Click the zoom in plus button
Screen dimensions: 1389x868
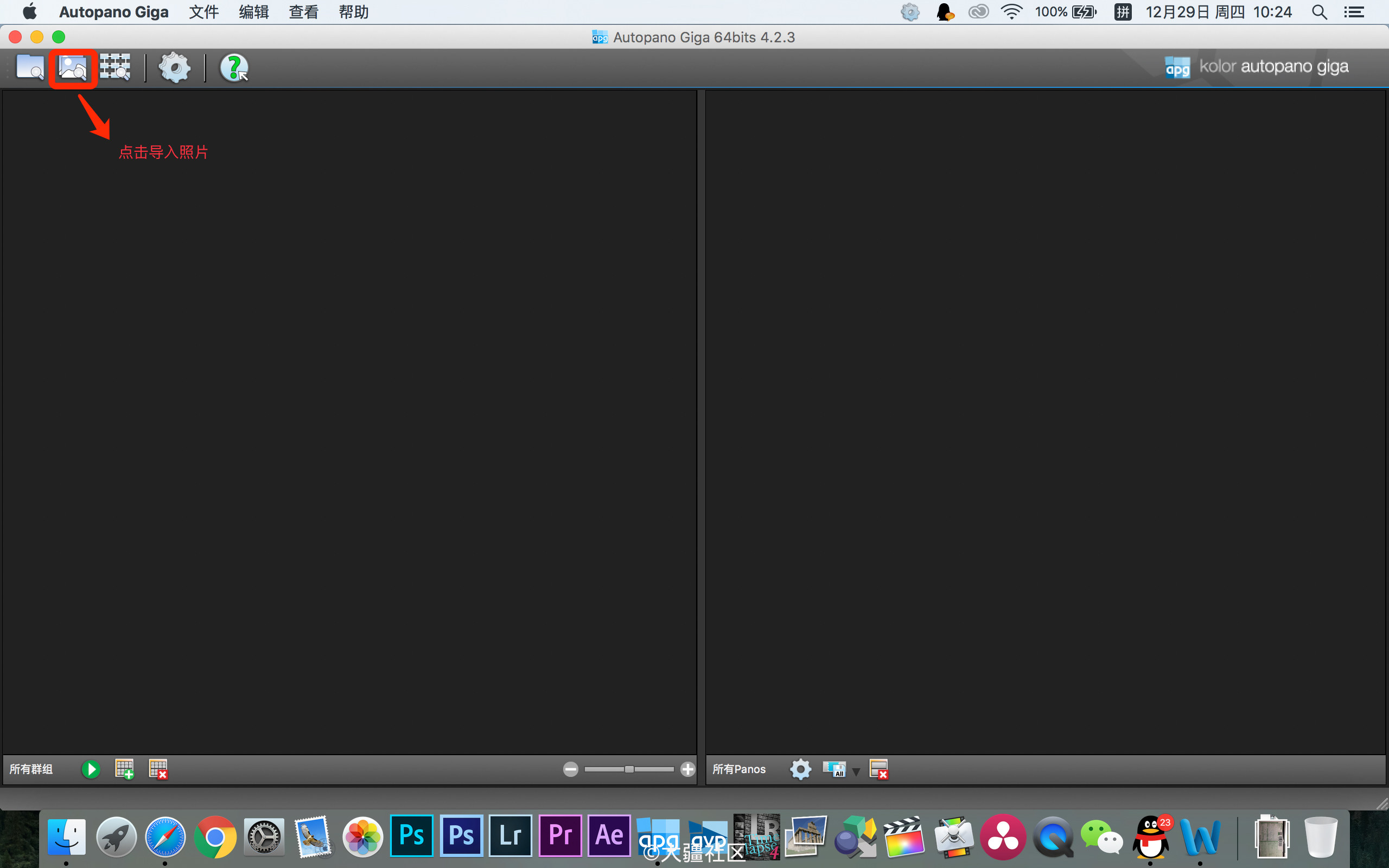tap(687, 769)
